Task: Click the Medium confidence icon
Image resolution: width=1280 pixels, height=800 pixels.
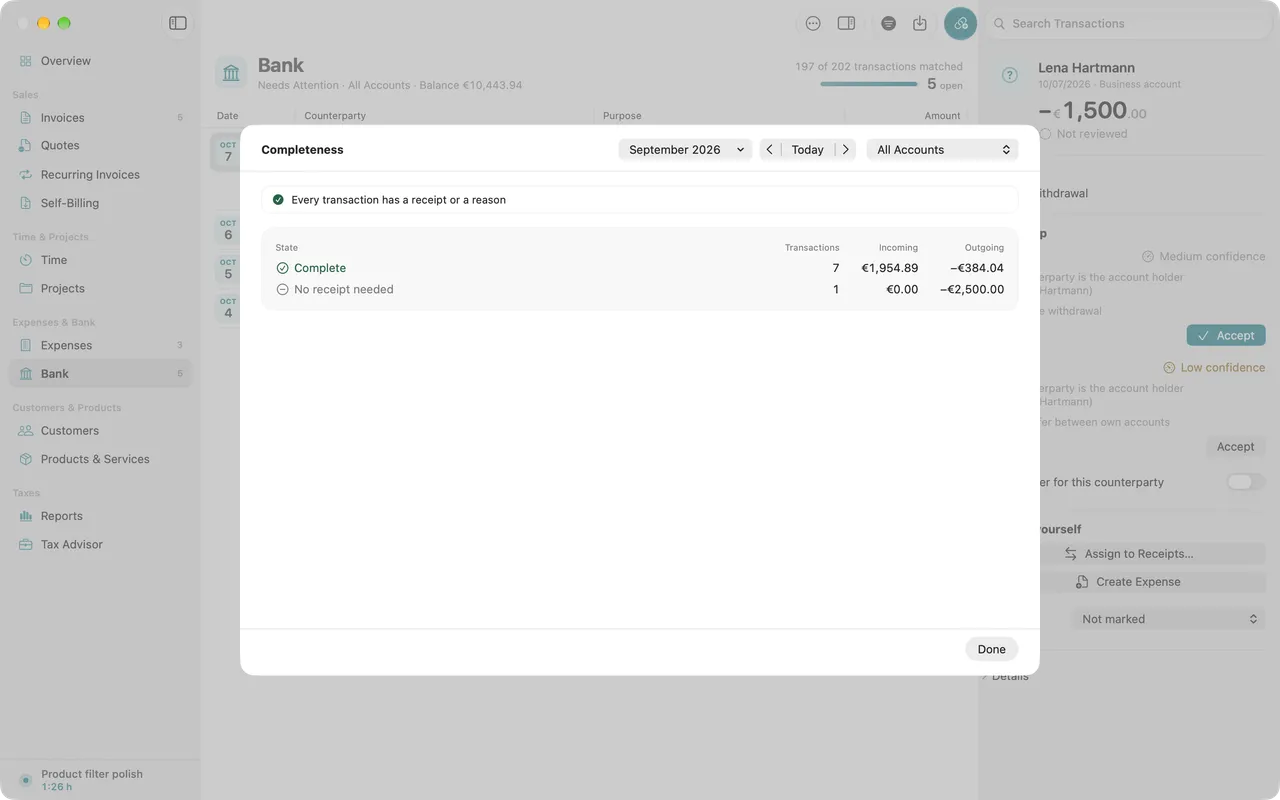Action: pos(1148,257)
